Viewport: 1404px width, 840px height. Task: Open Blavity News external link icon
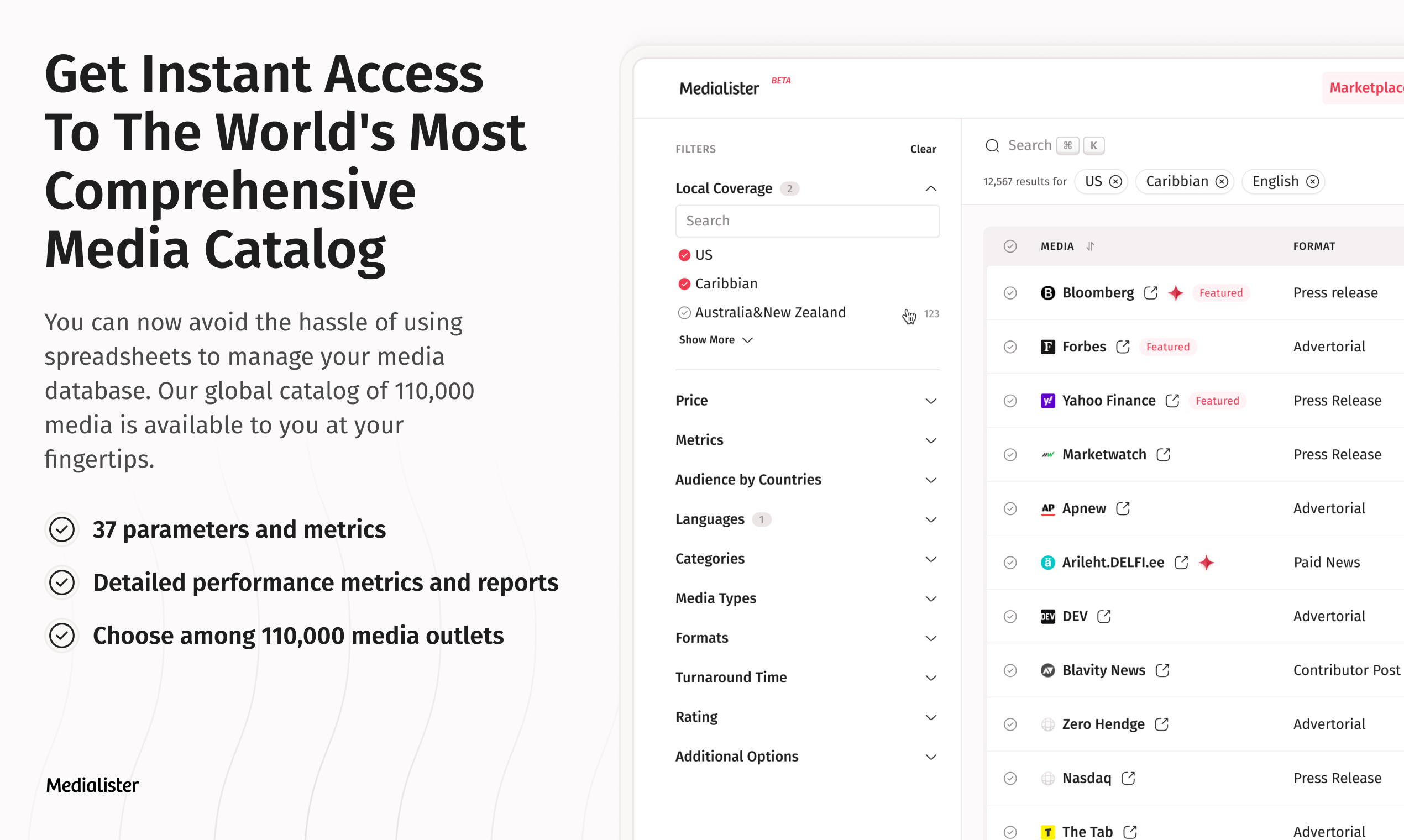[1162, 670]
